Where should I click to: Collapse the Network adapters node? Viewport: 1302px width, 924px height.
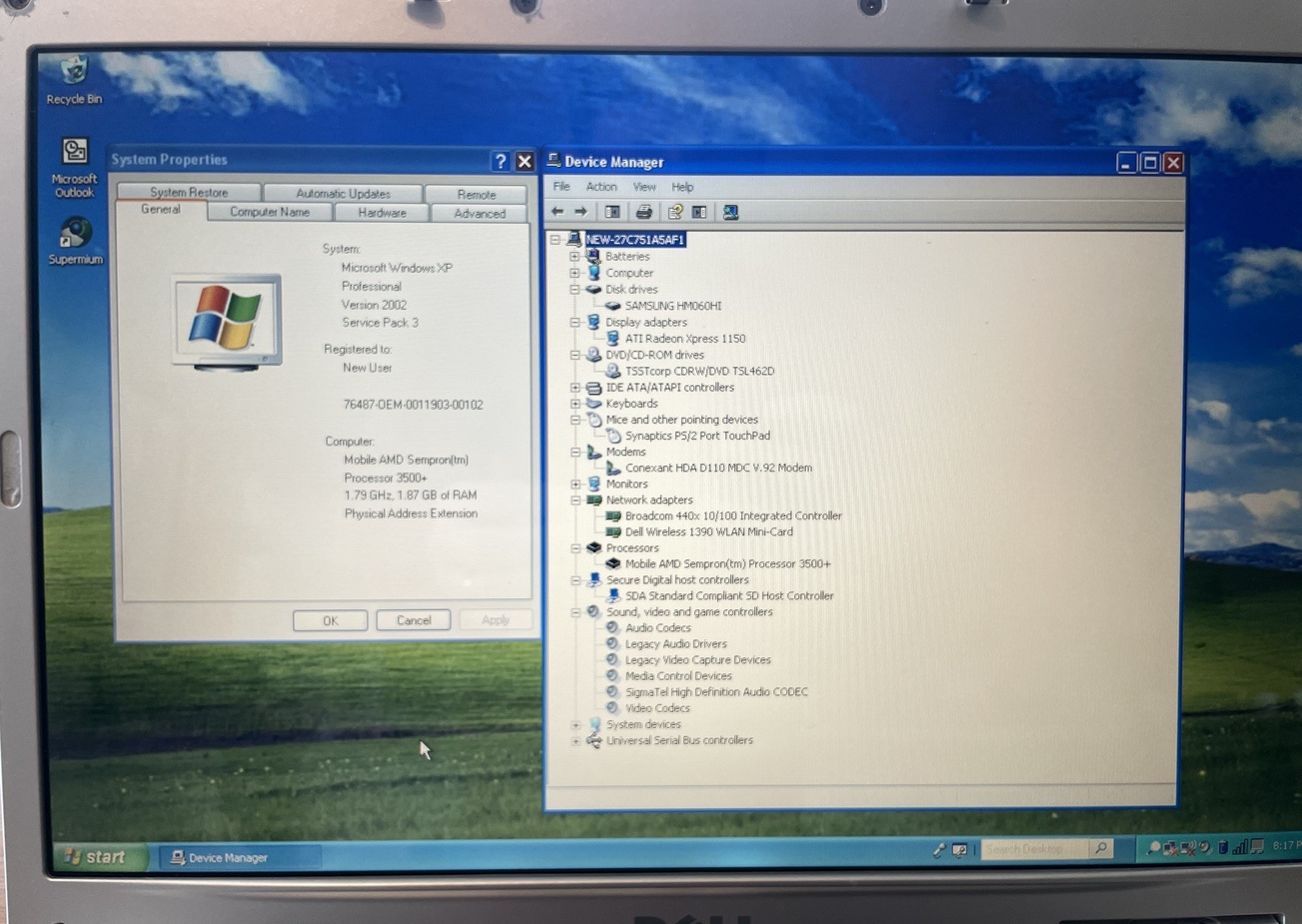(x=575, y=500)
